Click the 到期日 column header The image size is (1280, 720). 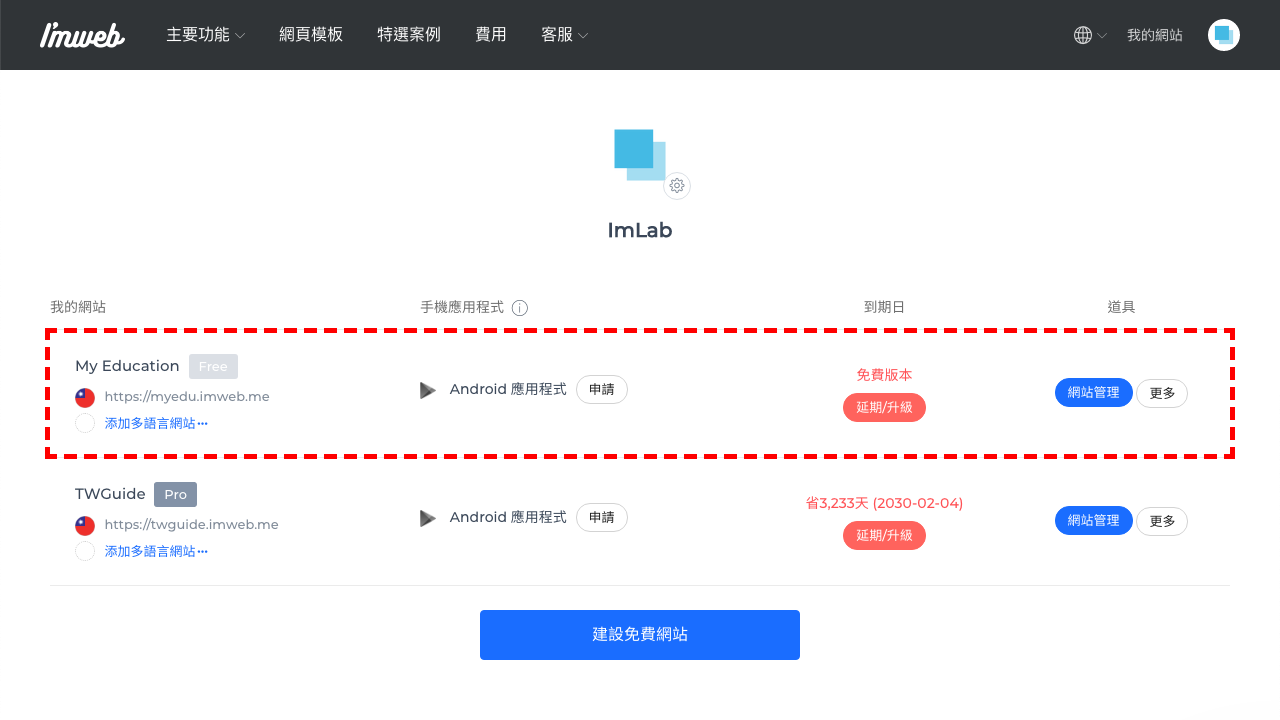(x=884, y=307)
